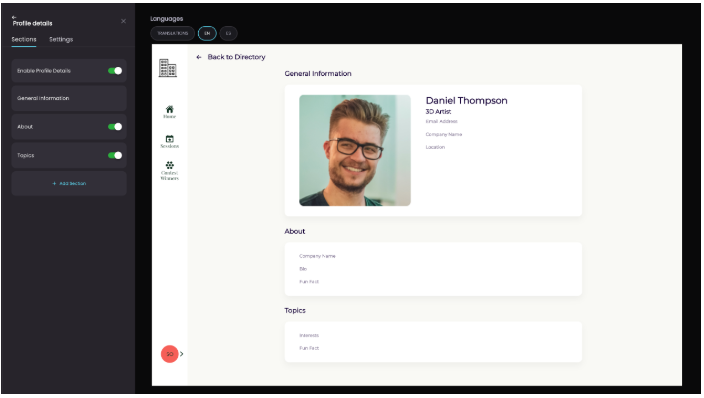Click the name Daniel Thompson
This screenshot has height=398, width=704.
click(x=466, y=101)
